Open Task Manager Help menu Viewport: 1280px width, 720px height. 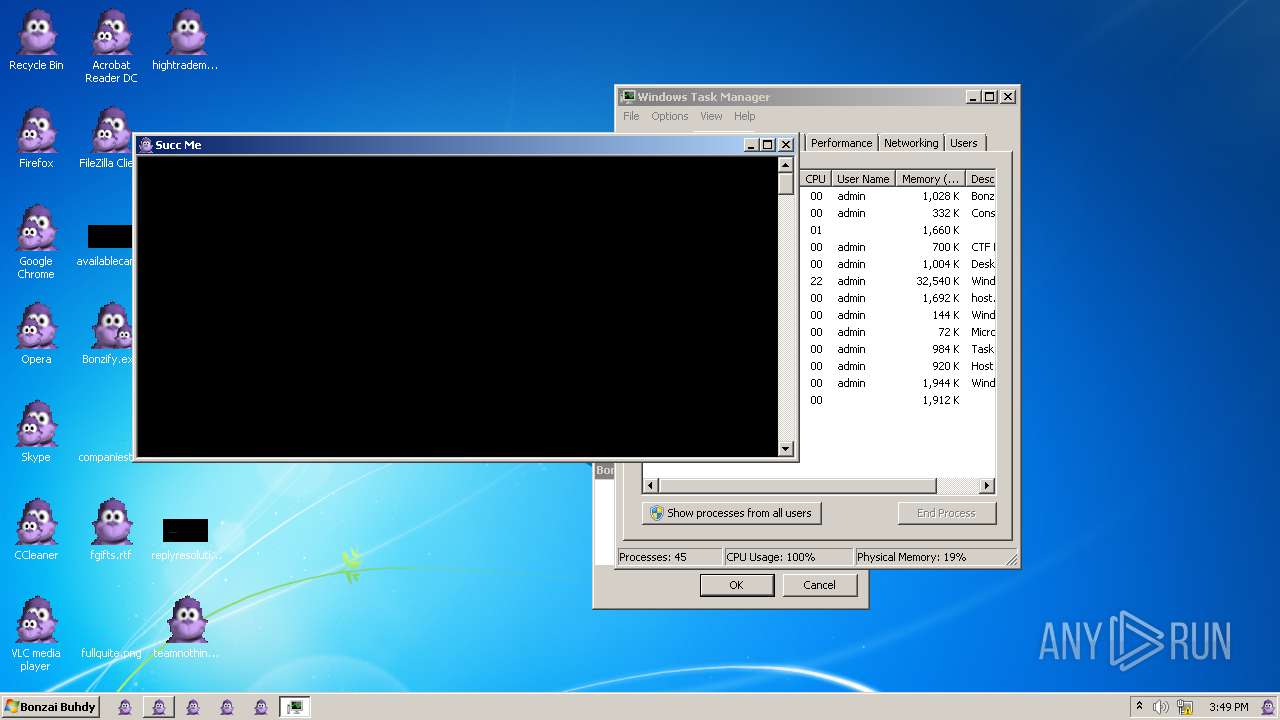(x=745, y=116)
